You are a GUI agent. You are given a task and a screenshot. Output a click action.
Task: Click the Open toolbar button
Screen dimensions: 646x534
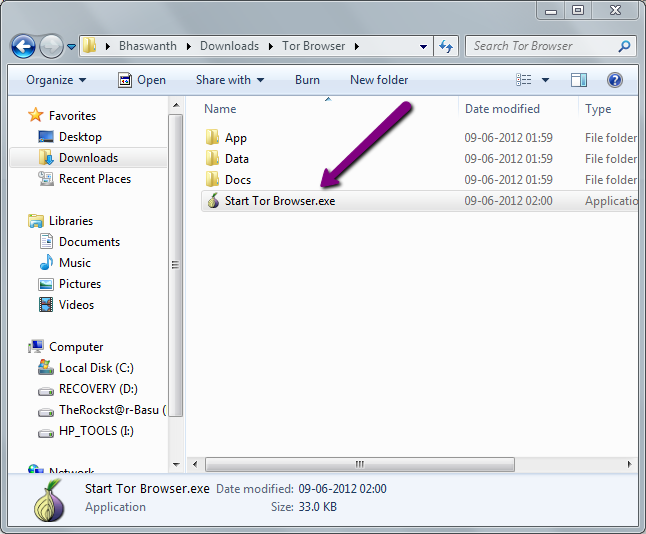pos(142,80)
